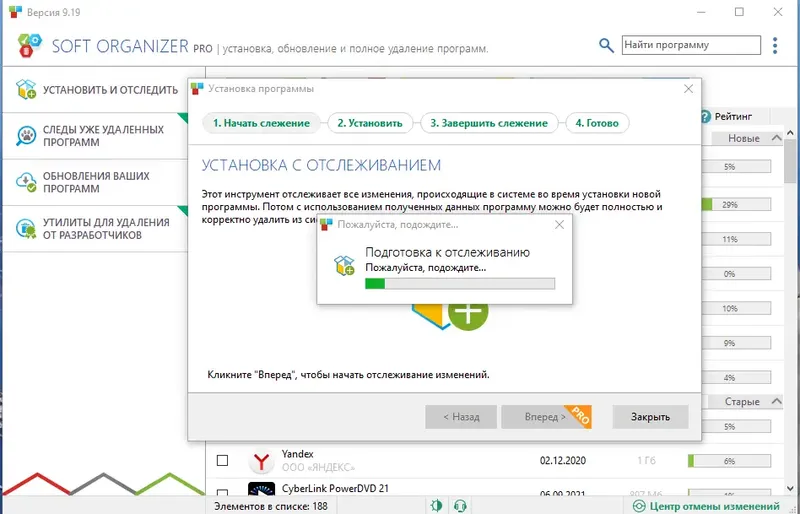The height and width of the screenshot is (514, 800).
Task: Click the 4% rating bar
Action: [736, 378]
